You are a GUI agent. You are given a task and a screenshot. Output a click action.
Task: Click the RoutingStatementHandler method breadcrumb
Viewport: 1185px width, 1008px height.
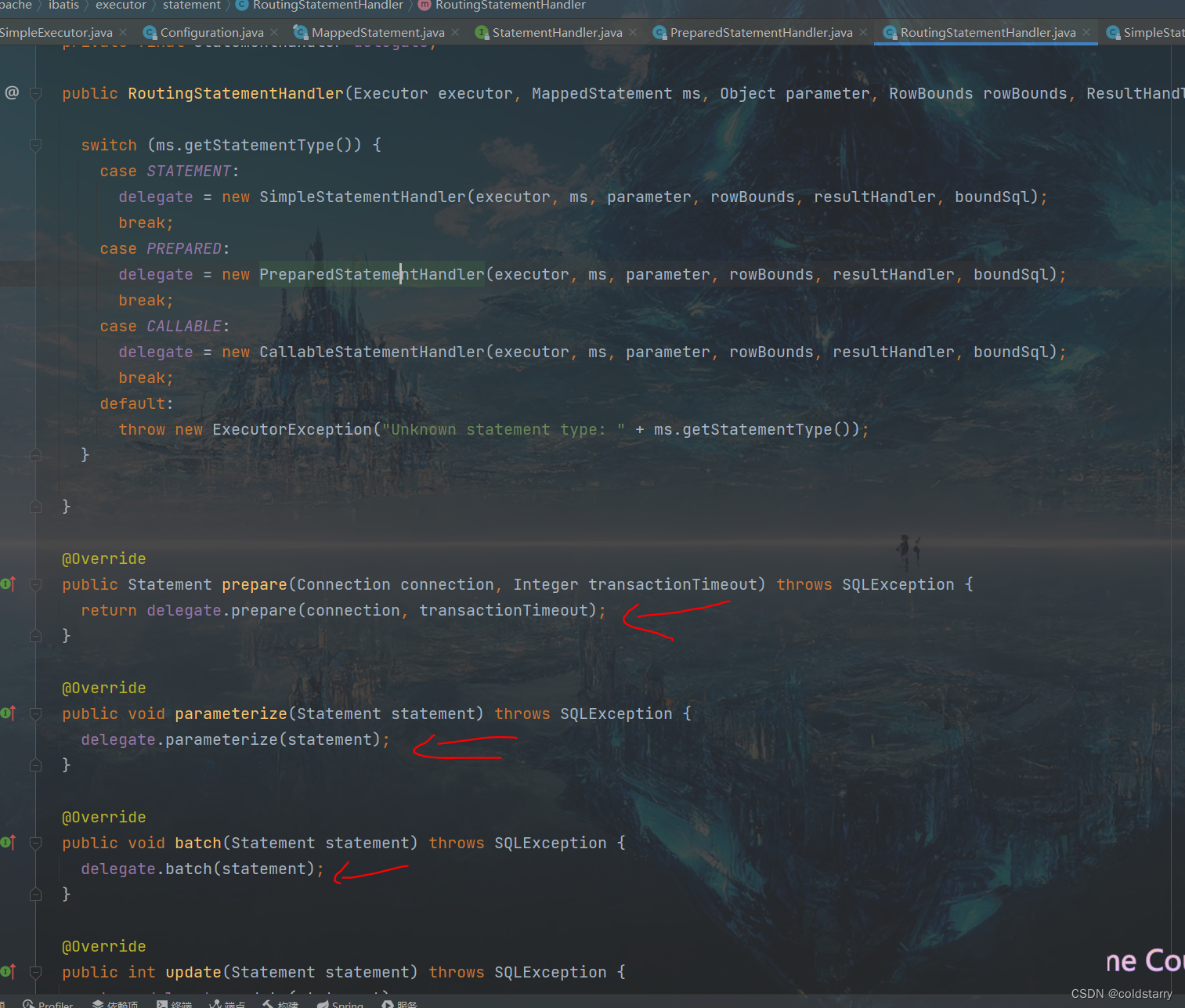pos(510,5)
